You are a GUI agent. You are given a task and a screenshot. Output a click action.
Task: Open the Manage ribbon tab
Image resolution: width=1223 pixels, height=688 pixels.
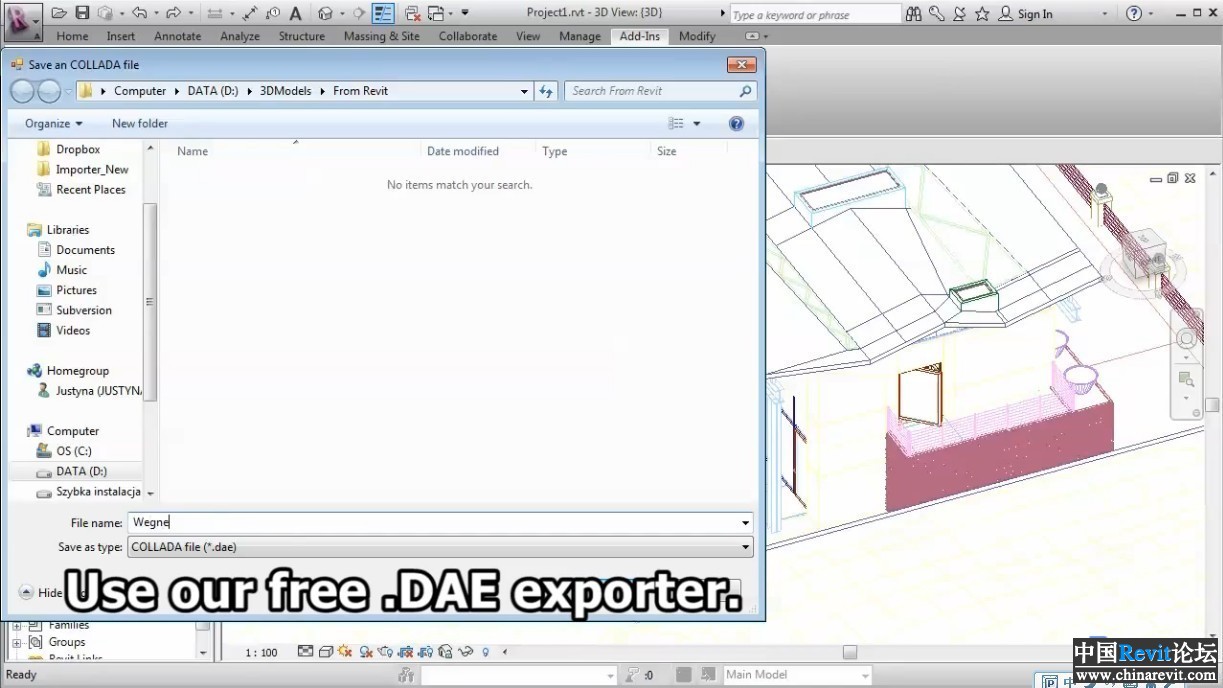580,36
